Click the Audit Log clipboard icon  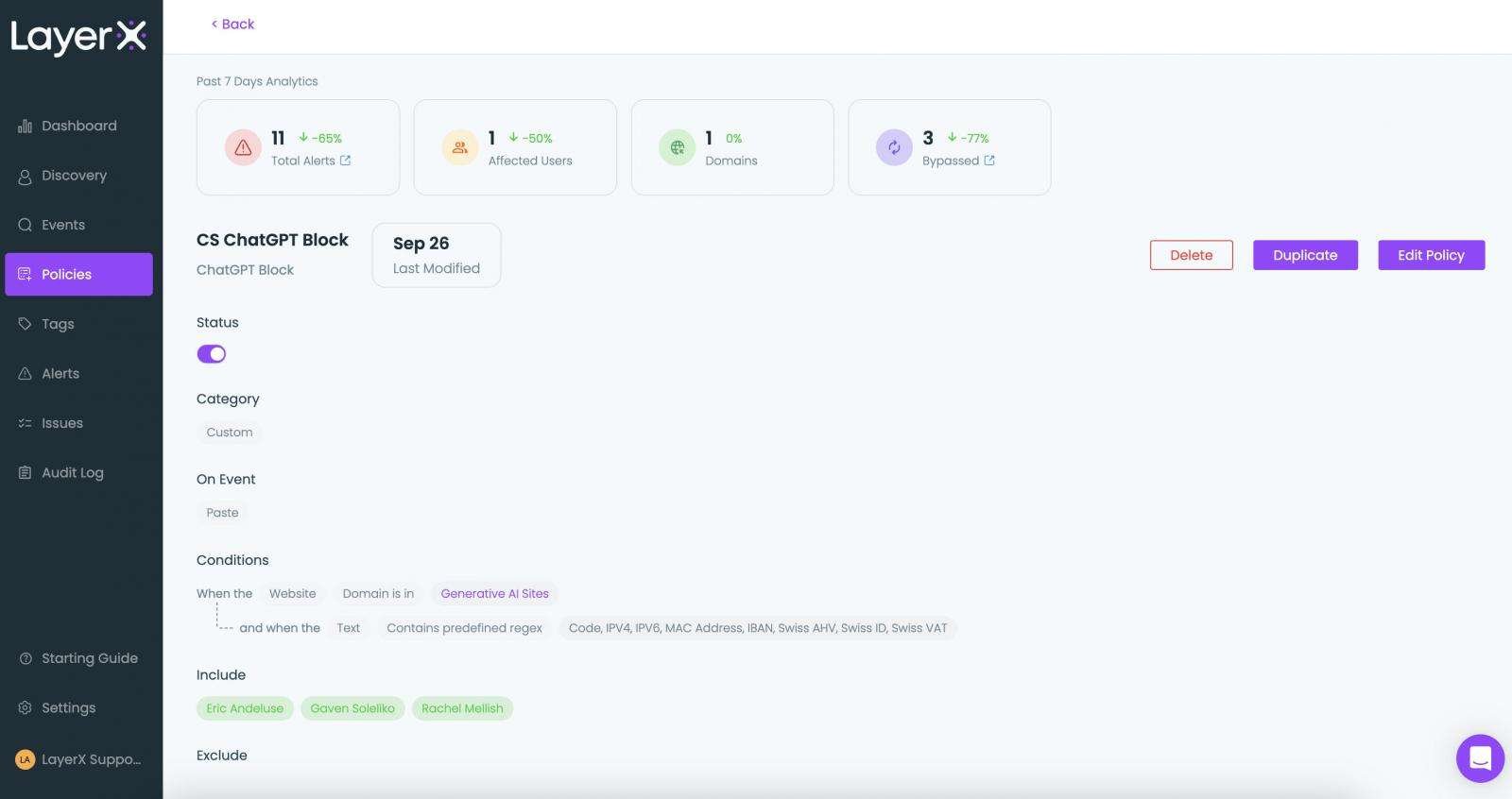click(x=25, y=472)
